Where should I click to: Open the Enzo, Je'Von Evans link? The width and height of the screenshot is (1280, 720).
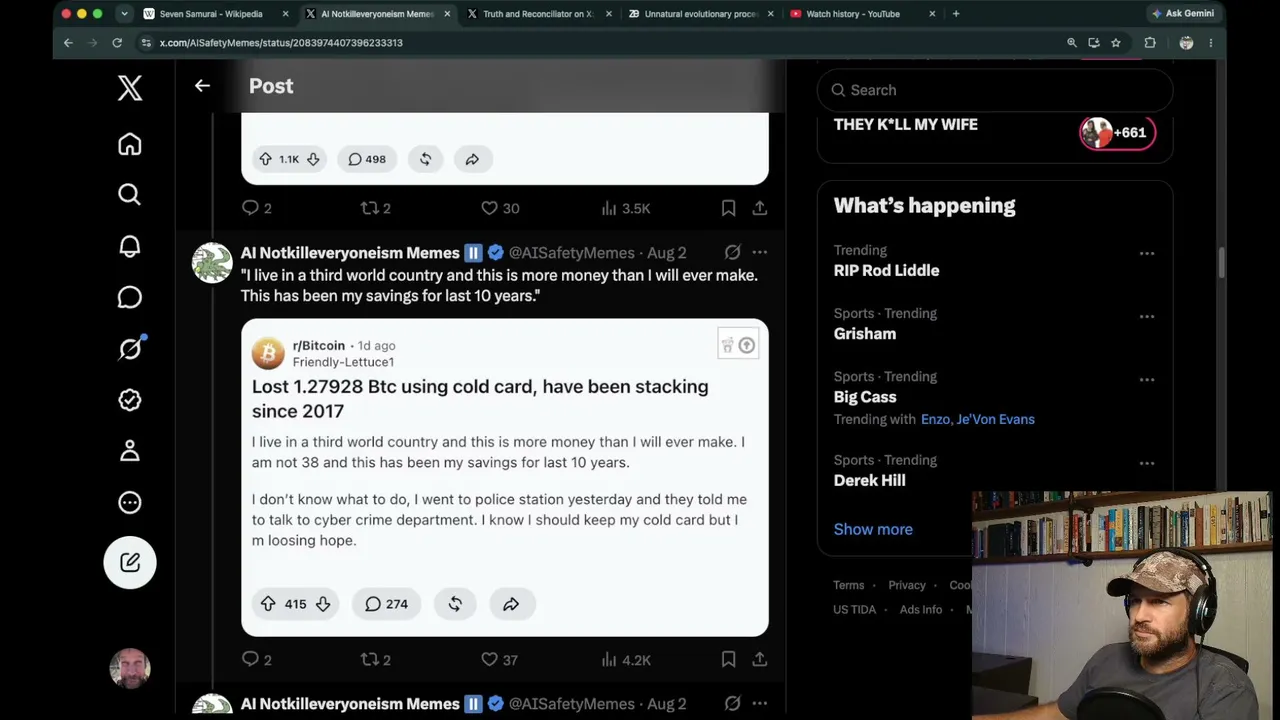[978, 419]
